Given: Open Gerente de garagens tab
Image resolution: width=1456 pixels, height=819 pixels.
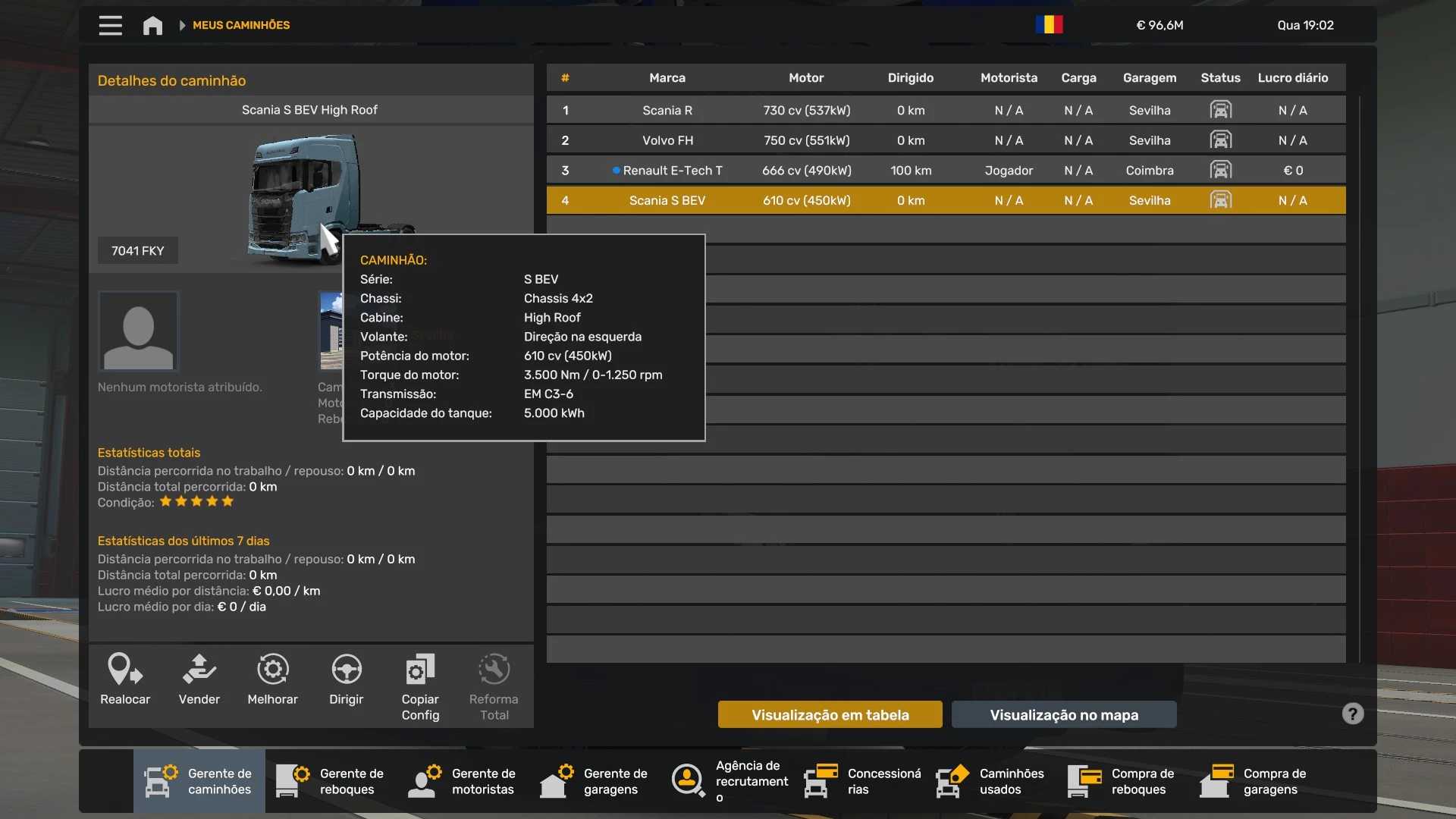Looking at the screenshot, I should click(x=595, y=781).
